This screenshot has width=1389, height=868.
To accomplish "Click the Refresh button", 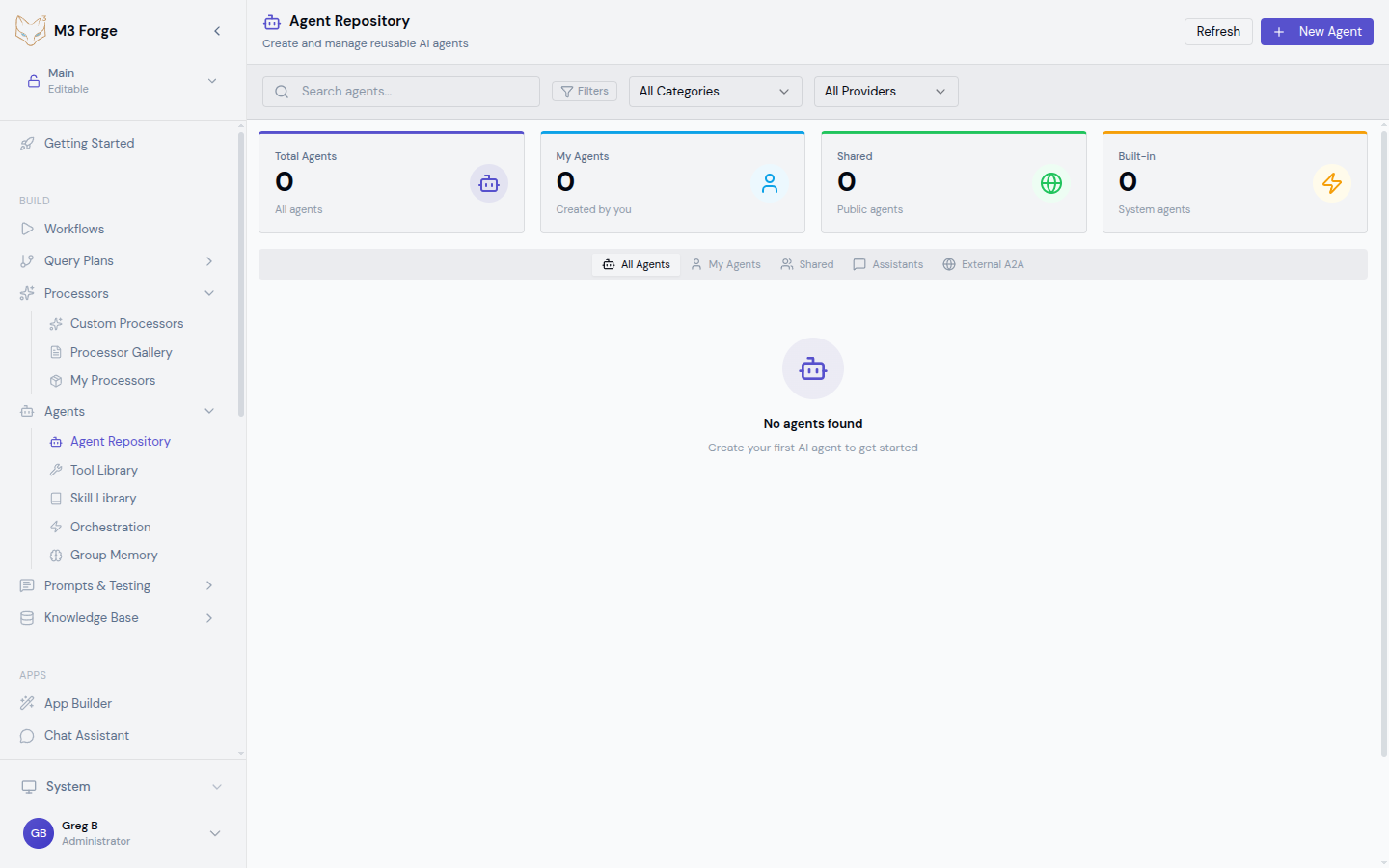I will coord(1217,32).
